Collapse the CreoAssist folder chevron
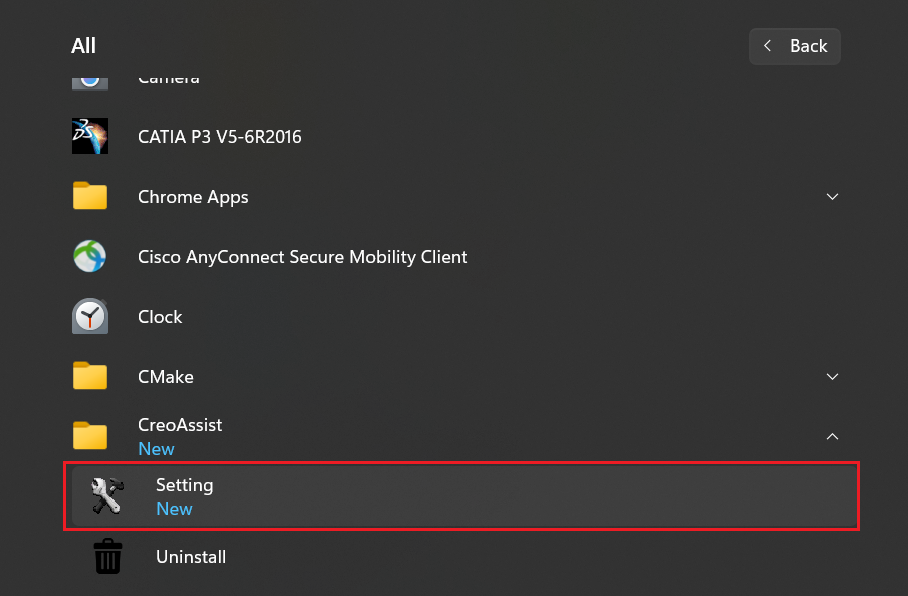 [832, 436]
